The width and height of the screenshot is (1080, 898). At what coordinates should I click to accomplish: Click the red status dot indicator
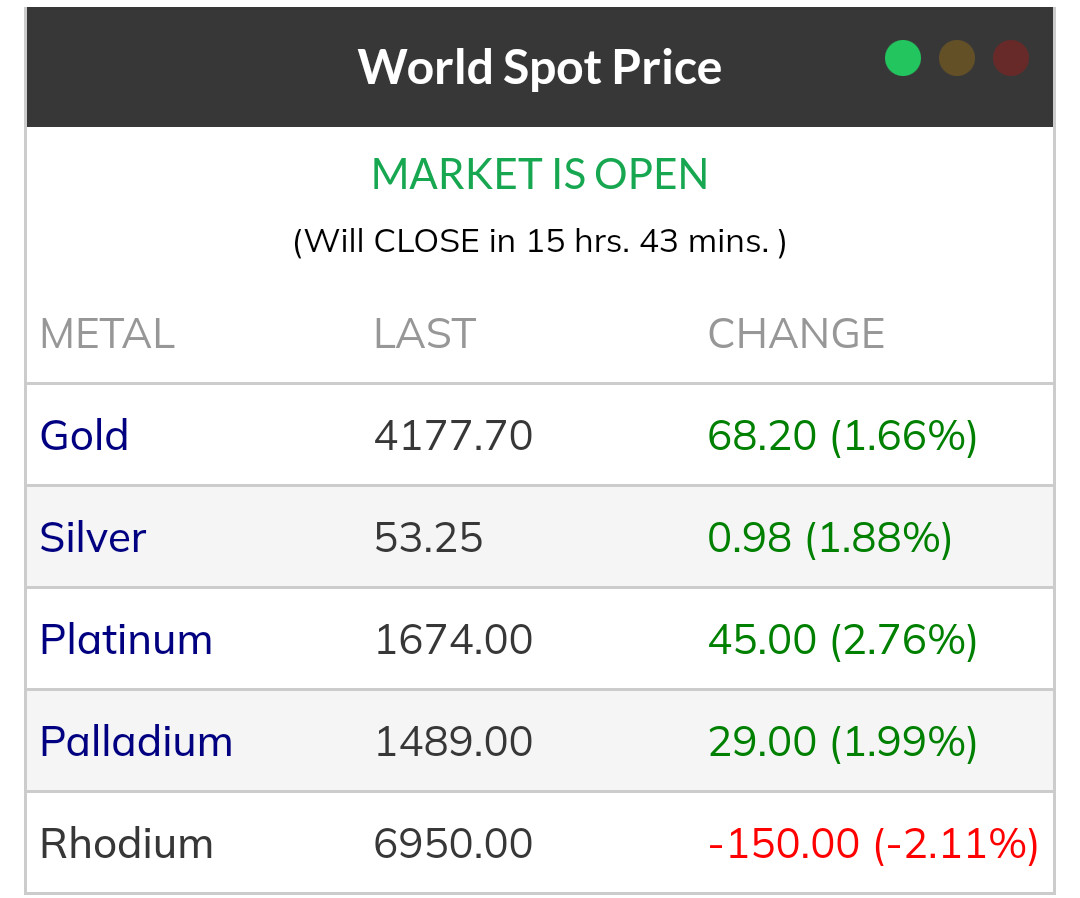[x=1011, y=58]
